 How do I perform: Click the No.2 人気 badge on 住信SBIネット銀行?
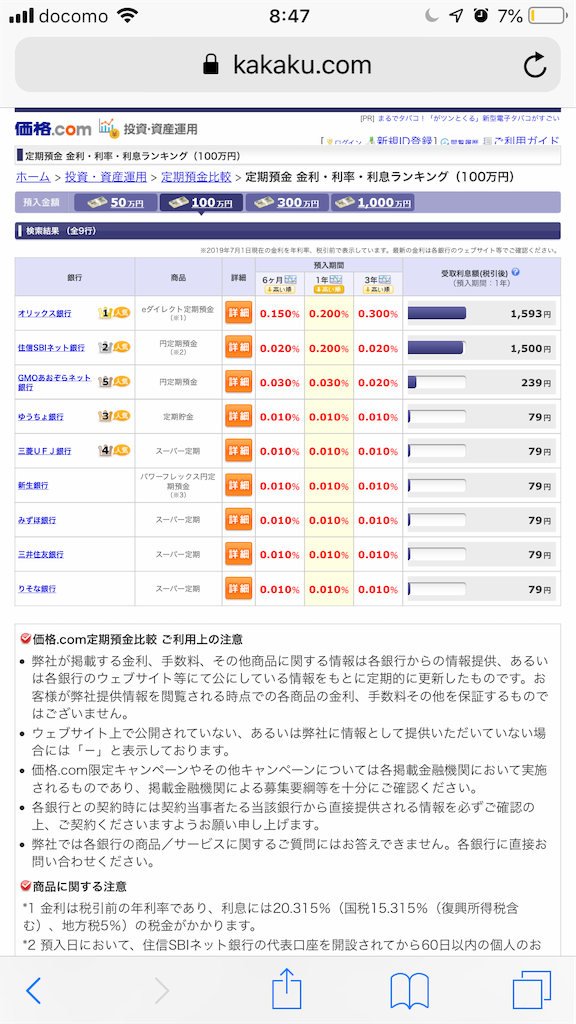pyautogui.click(x=114, y=347)
